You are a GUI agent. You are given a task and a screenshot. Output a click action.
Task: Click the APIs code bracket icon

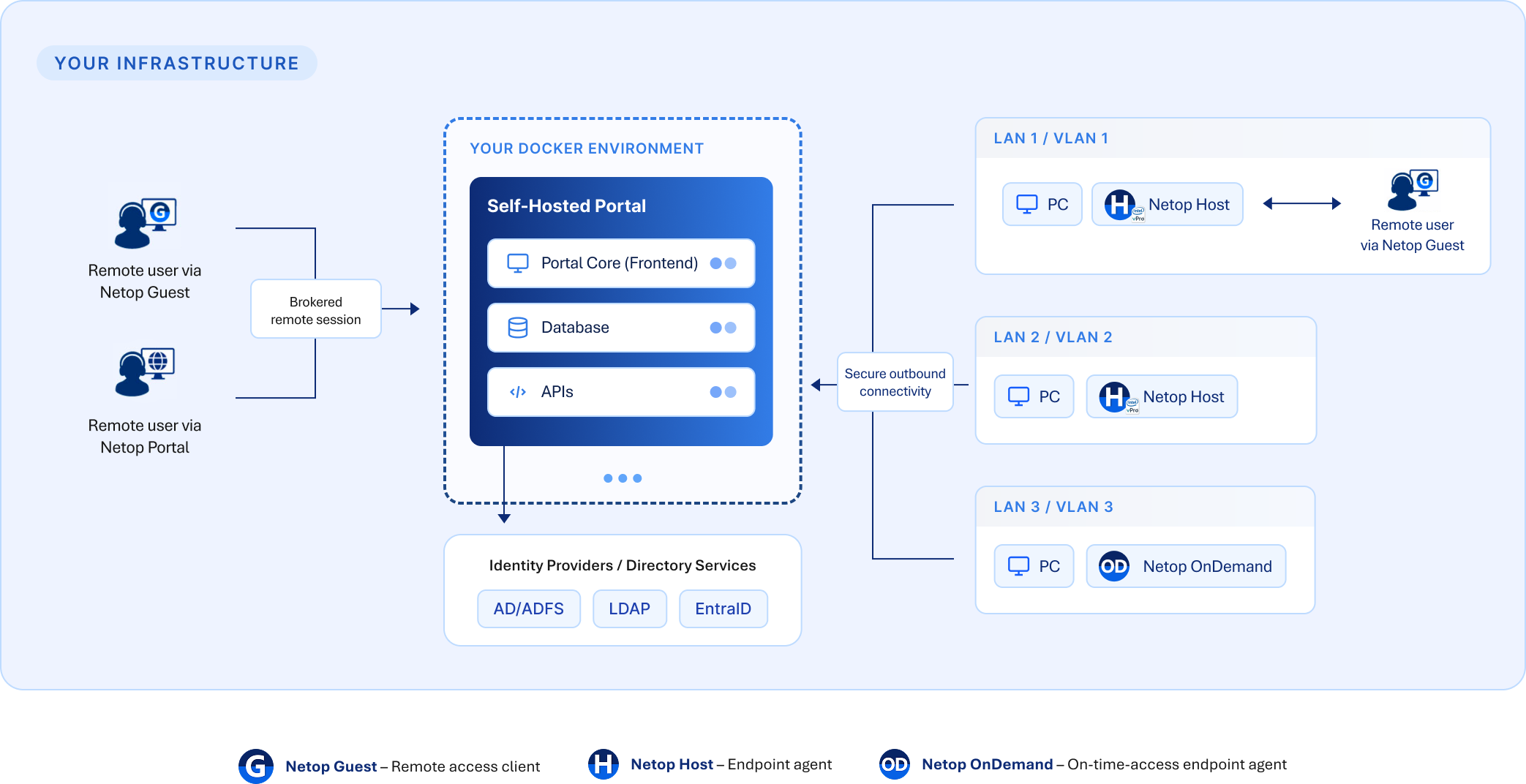coord(518,392)
